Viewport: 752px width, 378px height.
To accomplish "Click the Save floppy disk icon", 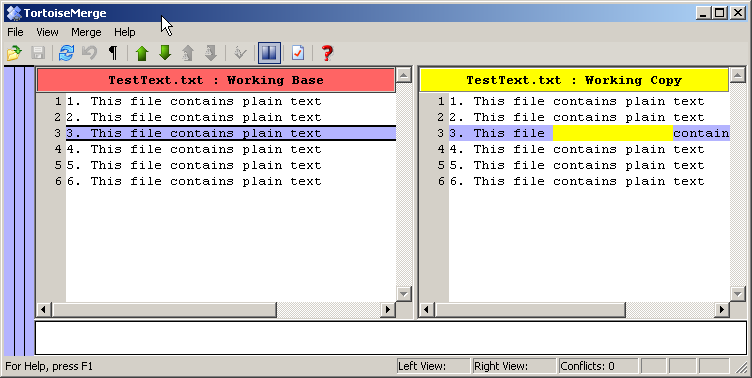I will [x=38, y=53].
